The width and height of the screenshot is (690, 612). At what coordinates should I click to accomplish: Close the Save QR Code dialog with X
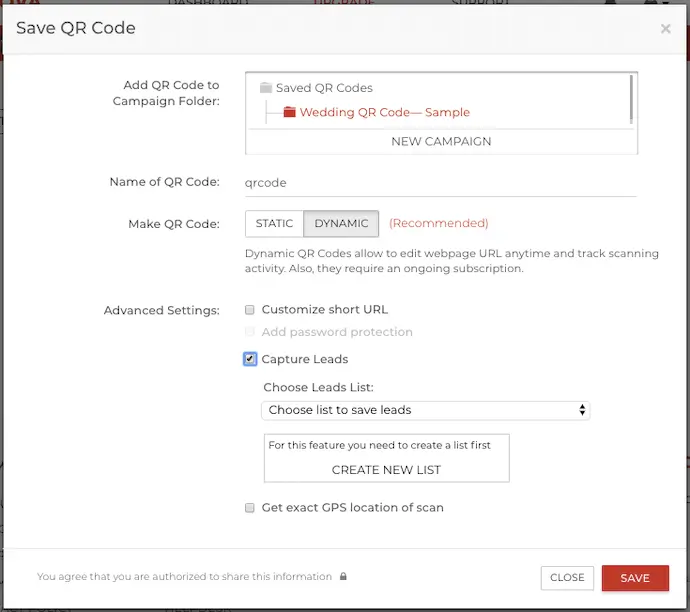pos(665,29)
